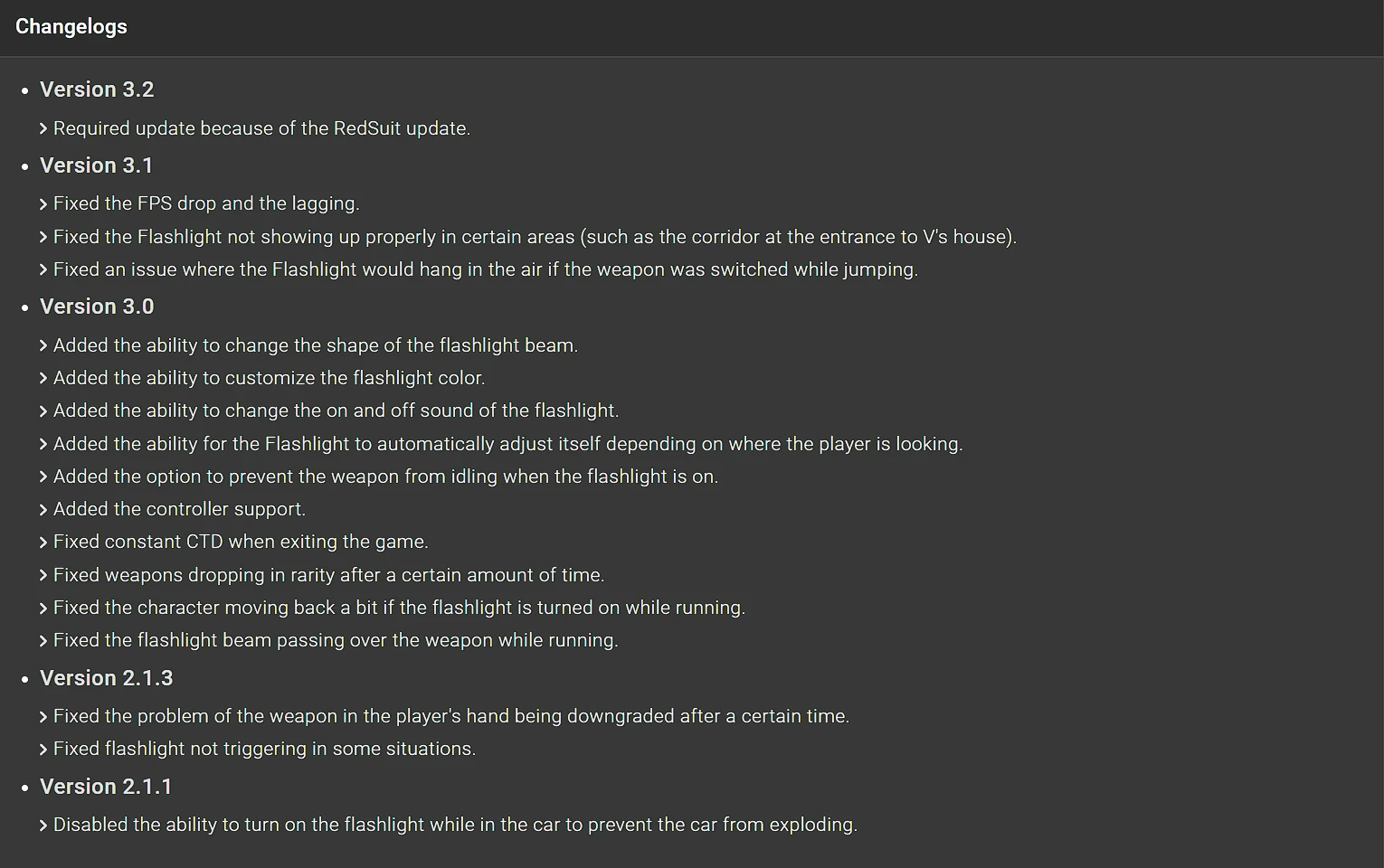Click the Flashlight hang in air fix line

coord(486,269)
